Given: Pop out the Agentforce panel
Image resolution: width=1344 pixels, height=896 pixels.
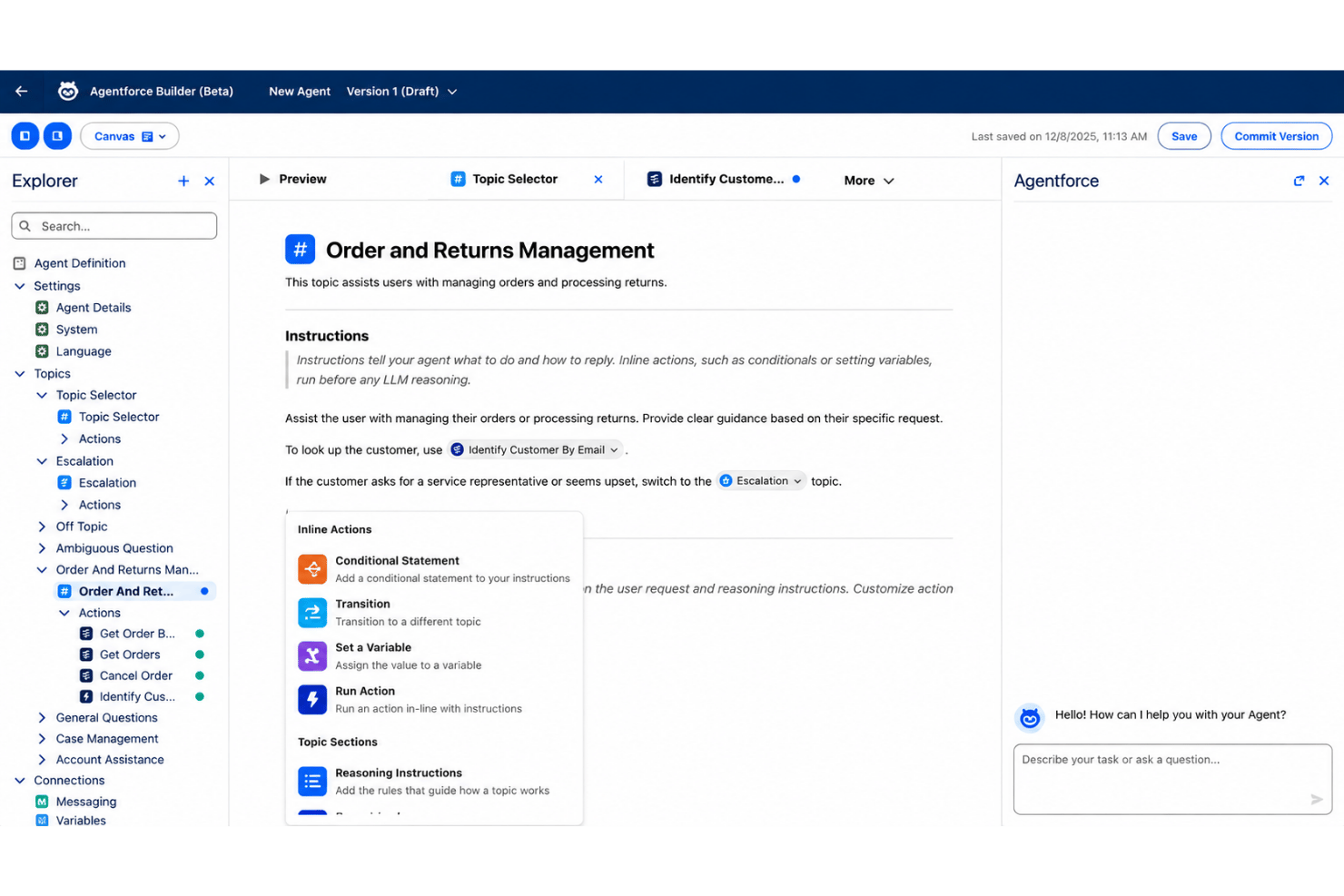Looking at the screenshot, I should pos(1299,181).
